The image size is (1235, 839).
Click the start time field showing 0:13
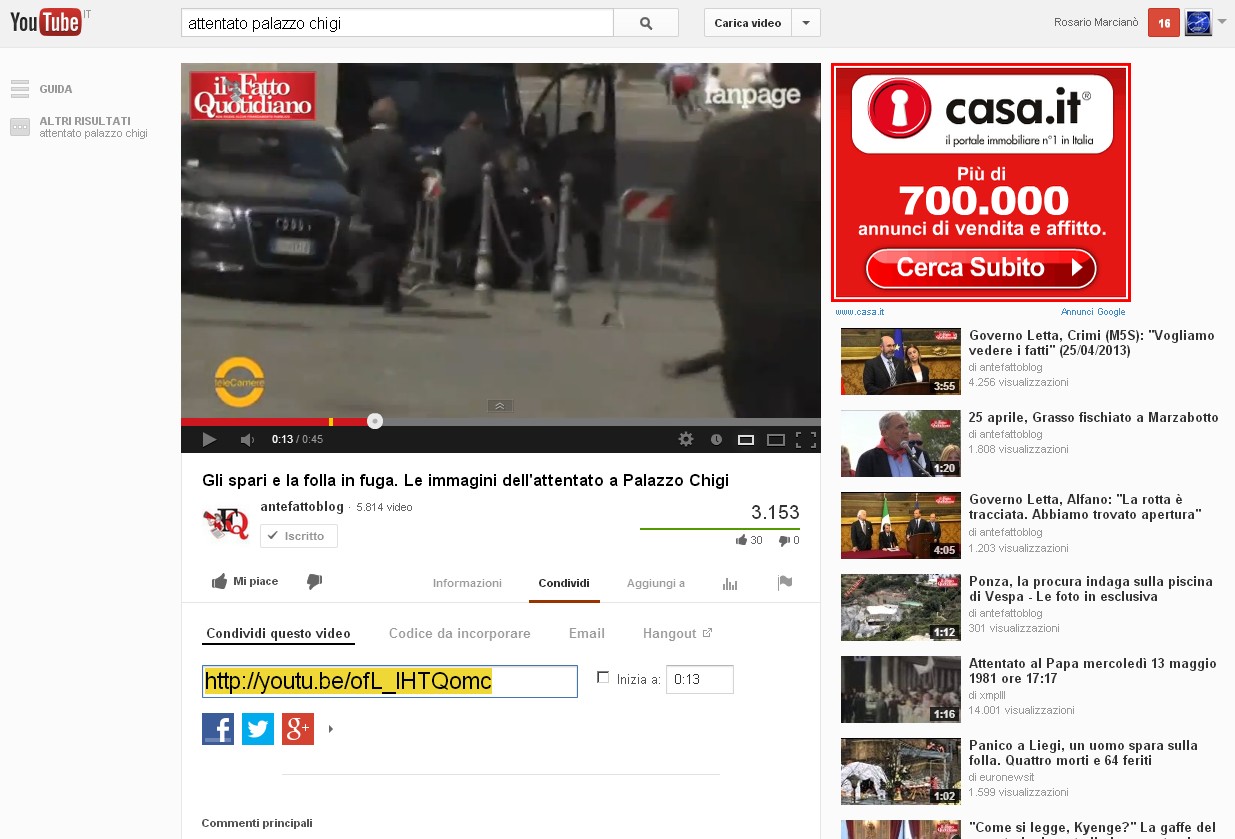tap(700, 679)
